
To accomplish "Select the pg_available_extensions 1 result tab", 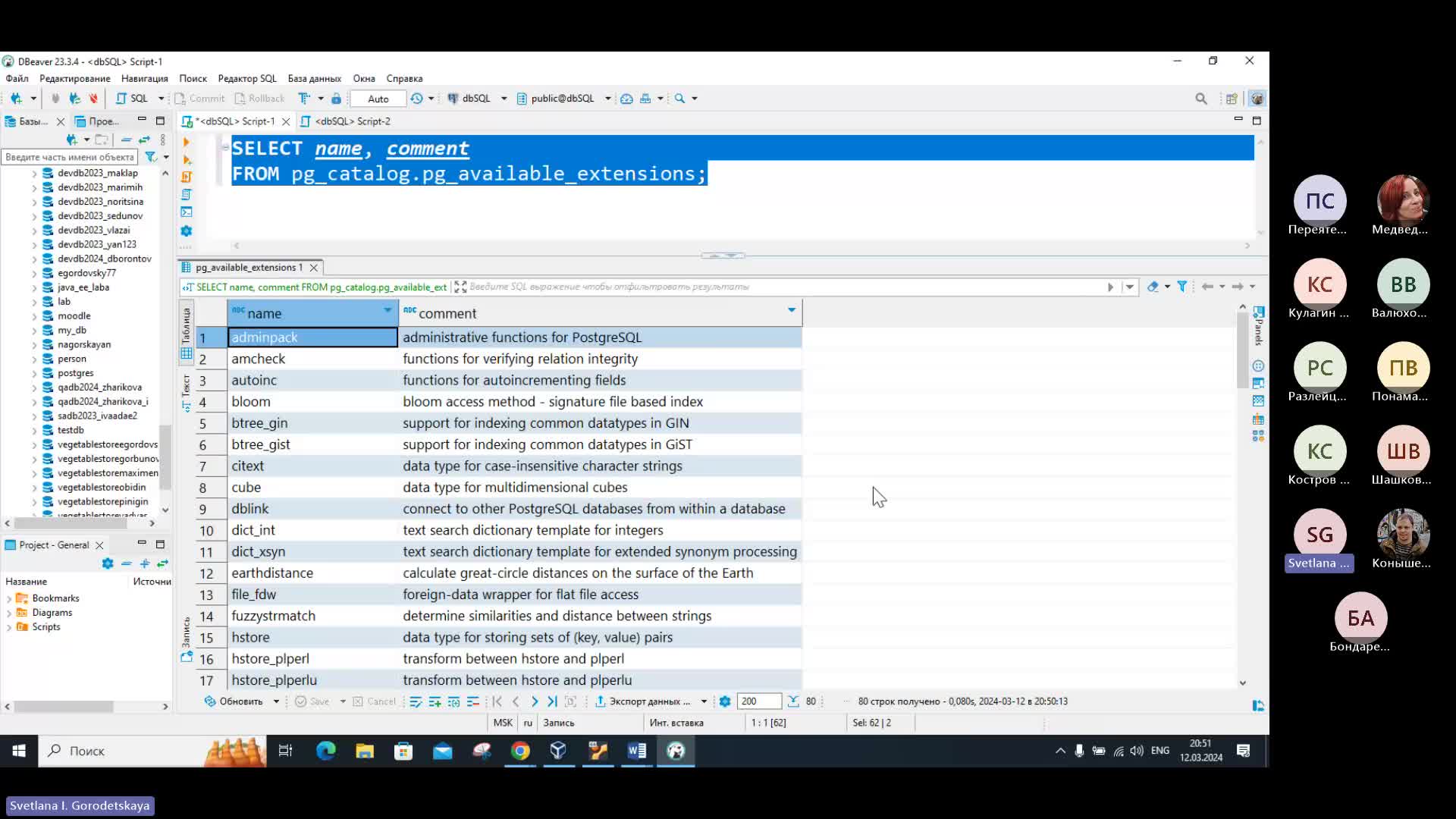I will tap(249, 267).
